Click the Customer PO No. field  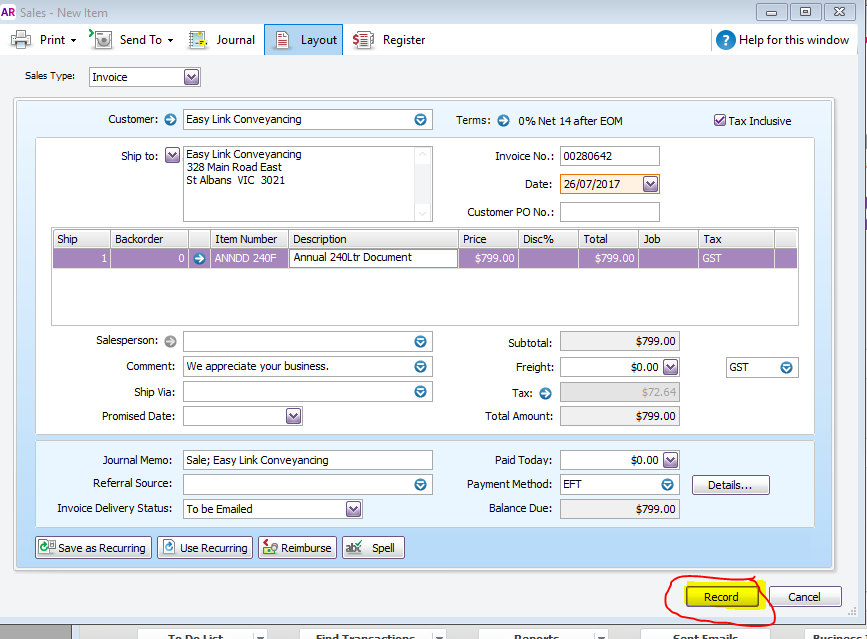point(609,212)
